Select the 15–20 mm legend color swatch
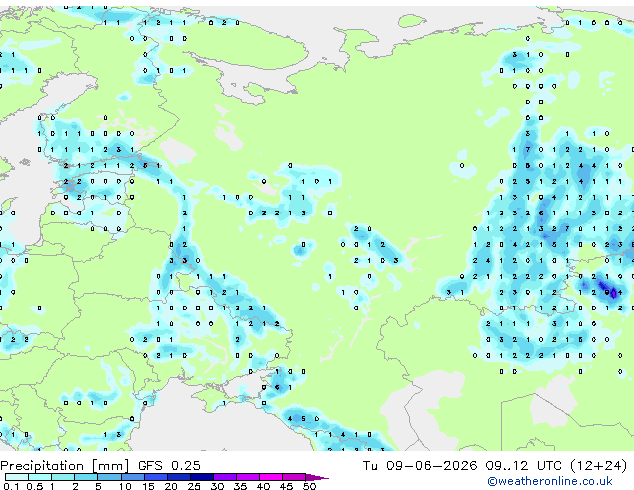 point(156,477)
